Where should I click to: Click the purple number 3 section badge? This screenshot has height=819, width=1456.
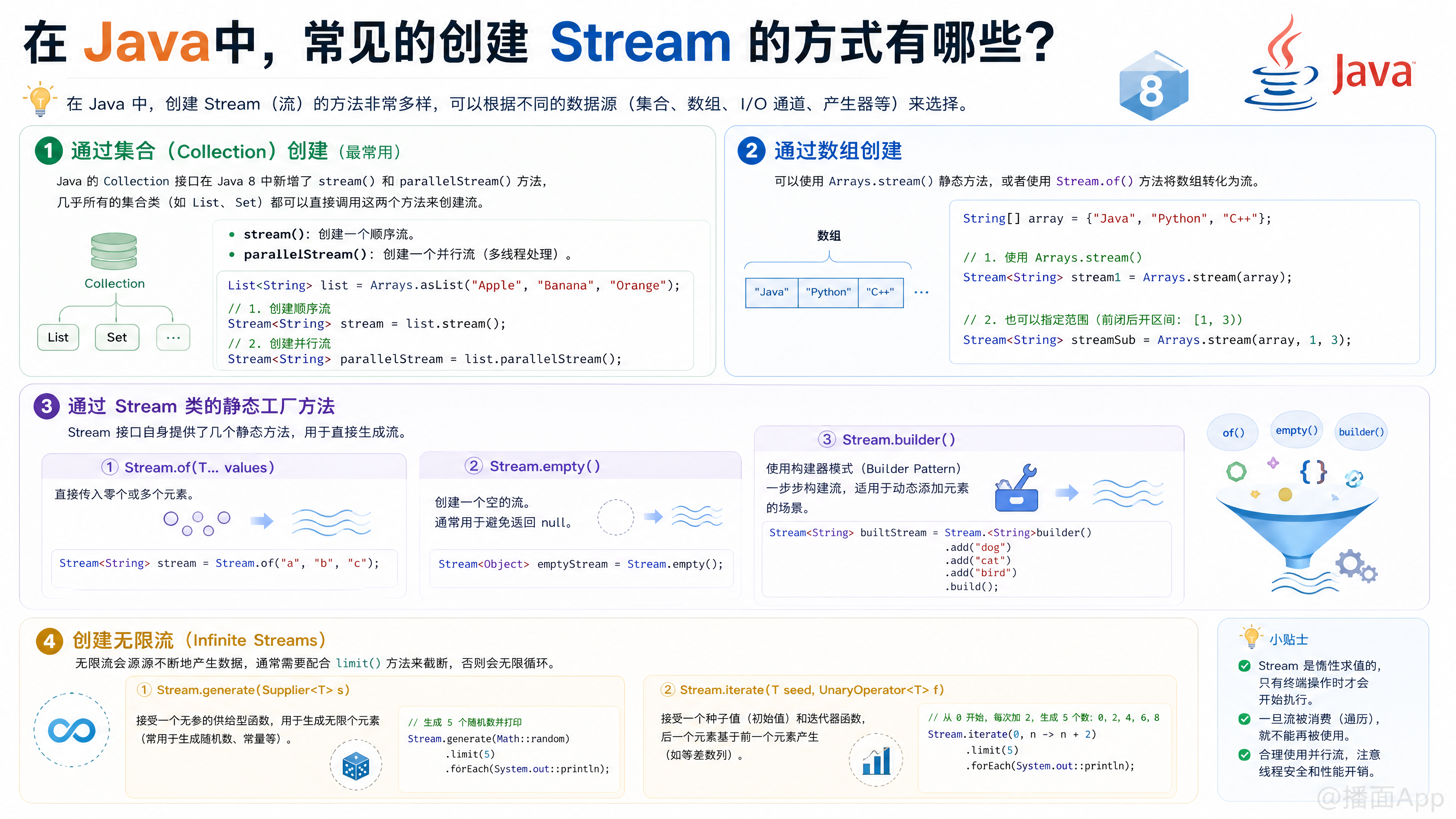(46, 406)
